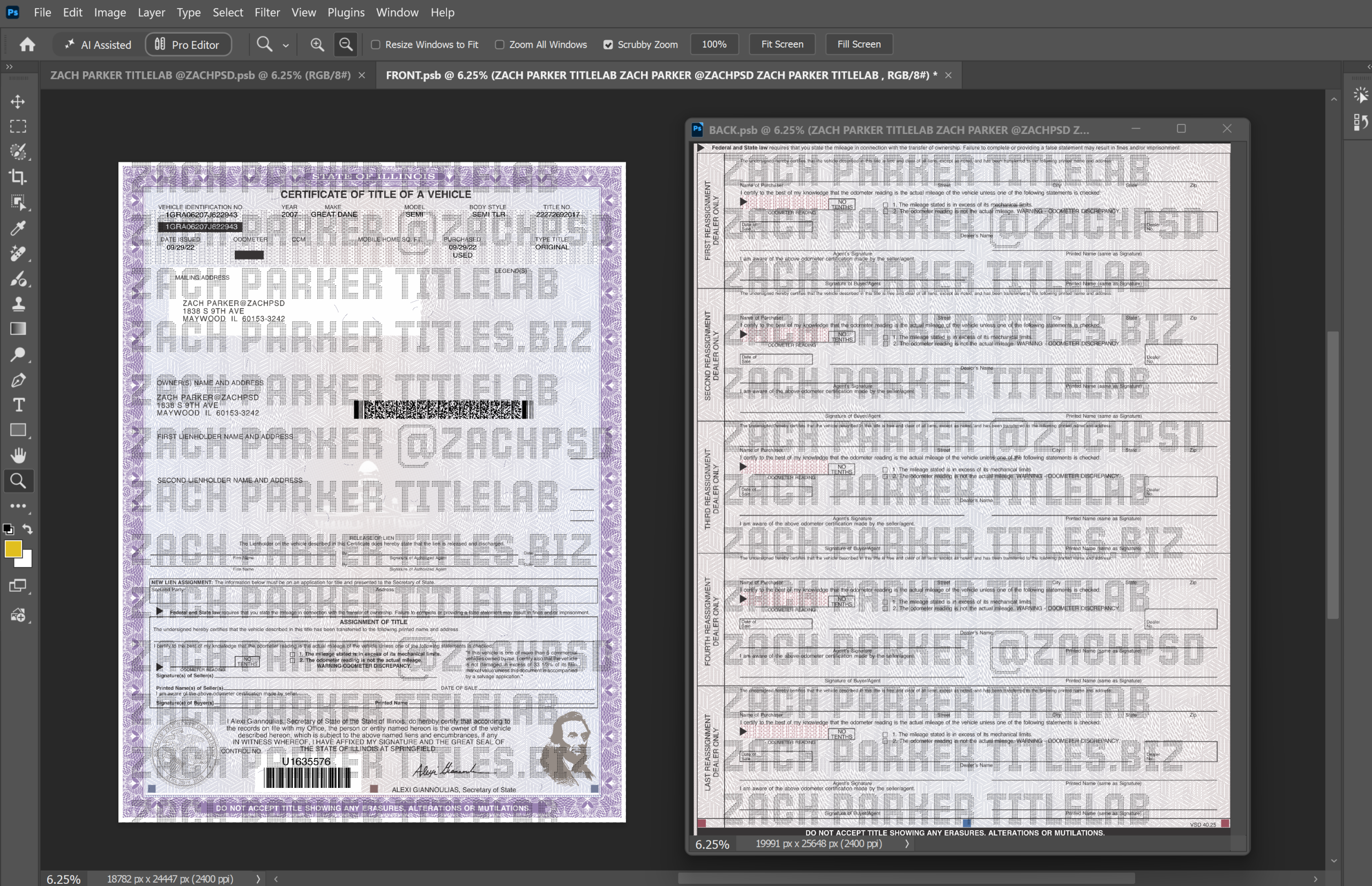Viewport: 1372px width, 886px height.
Task: Switch to AI Assisted mode
Action: coord(97,44)
